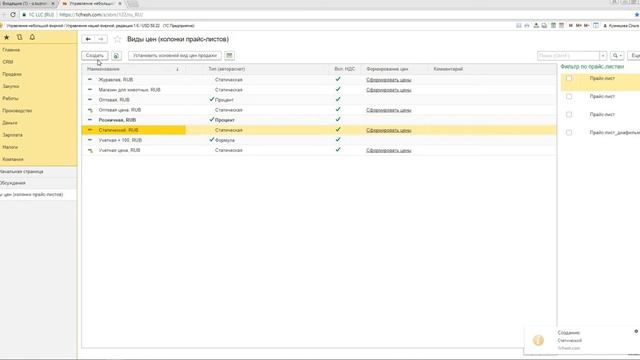The image size is (640, 360).
Task: Click into the Поиск search field
Action: tap(568, 56)
